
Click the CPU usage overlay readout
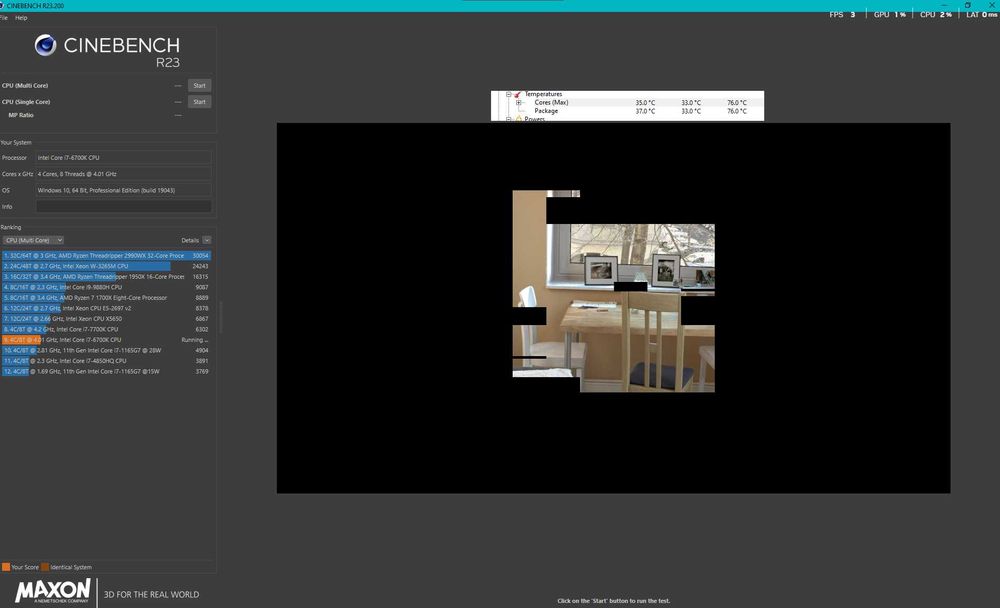click(x=936, y=15)
